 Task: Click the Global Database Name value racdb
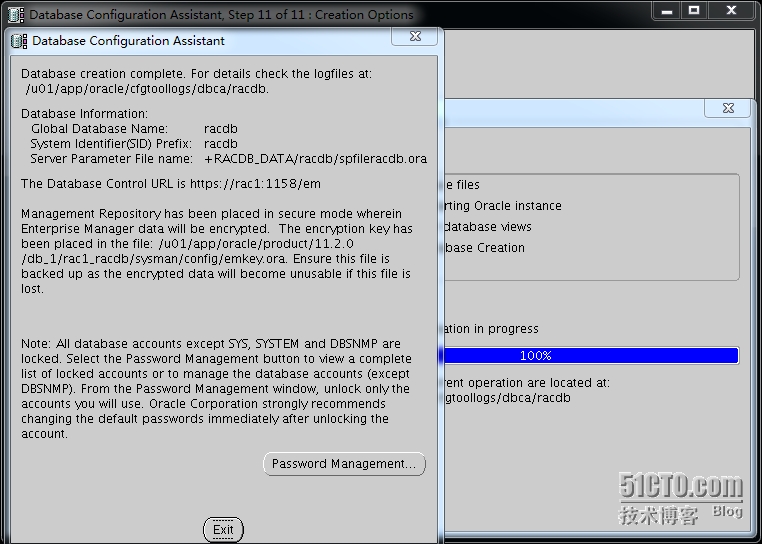click(221, 129)
